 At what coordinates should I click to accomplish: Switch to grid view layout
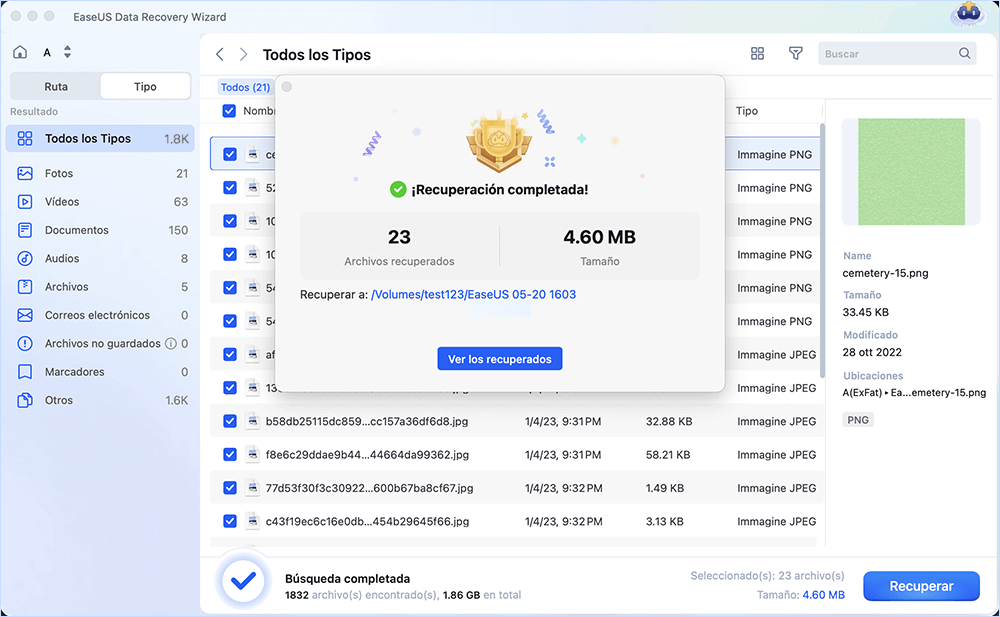coord(757,54)
